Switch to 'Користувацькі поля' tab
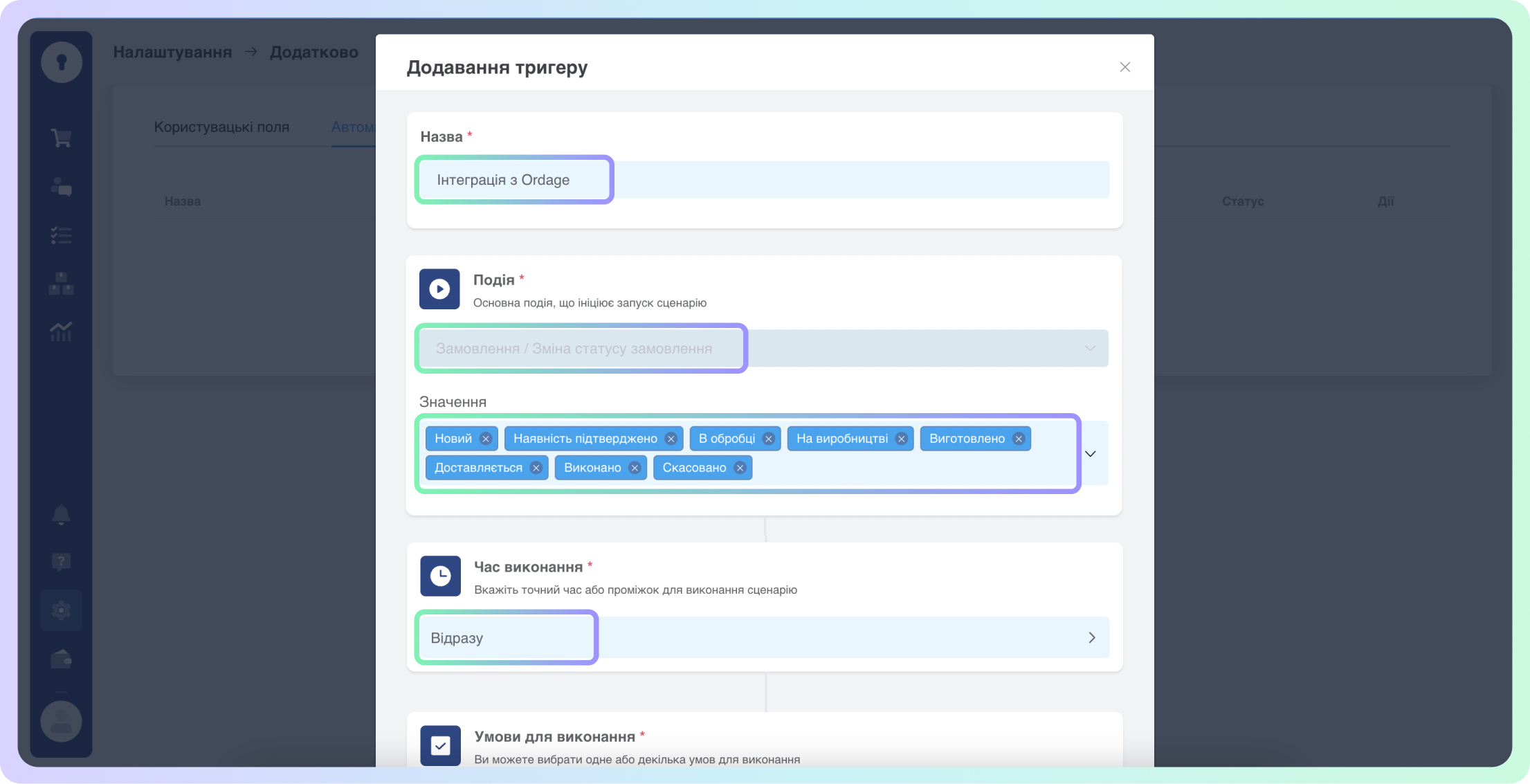The height and width of the screenshot is (784, 1530). coord(221,127)
